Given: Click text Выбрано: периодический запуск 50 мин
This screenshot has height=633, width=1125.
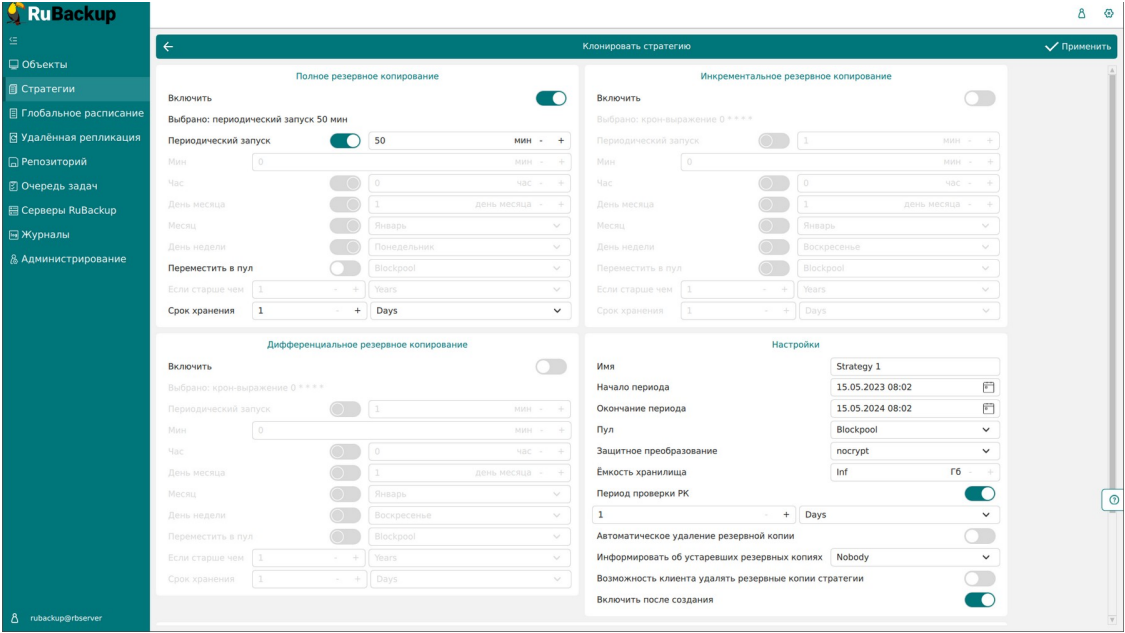Looking at the screenshot, I should (x=258, y=120).
